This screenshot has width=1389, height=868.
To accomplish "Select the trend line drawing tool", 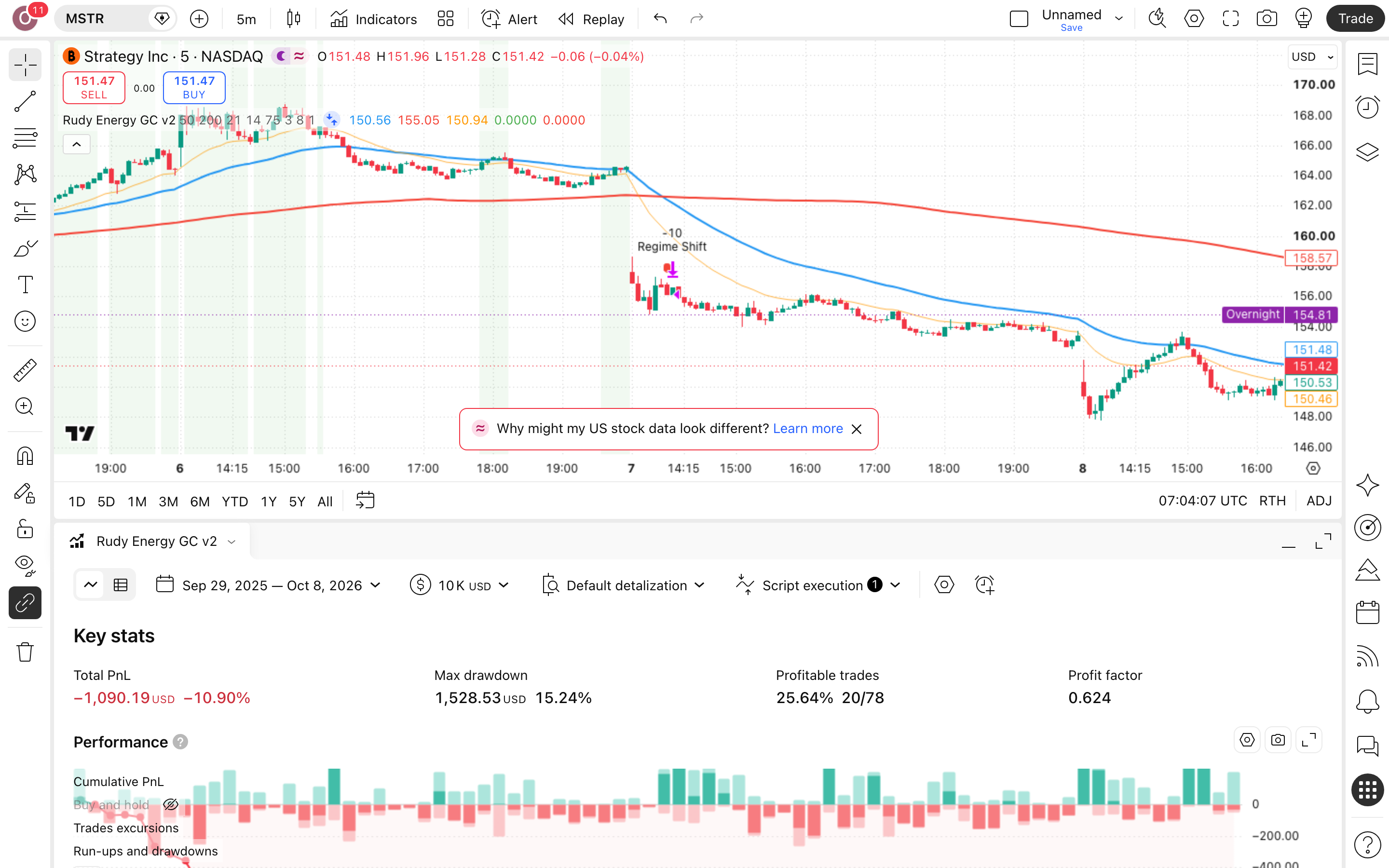I will 25,102.
